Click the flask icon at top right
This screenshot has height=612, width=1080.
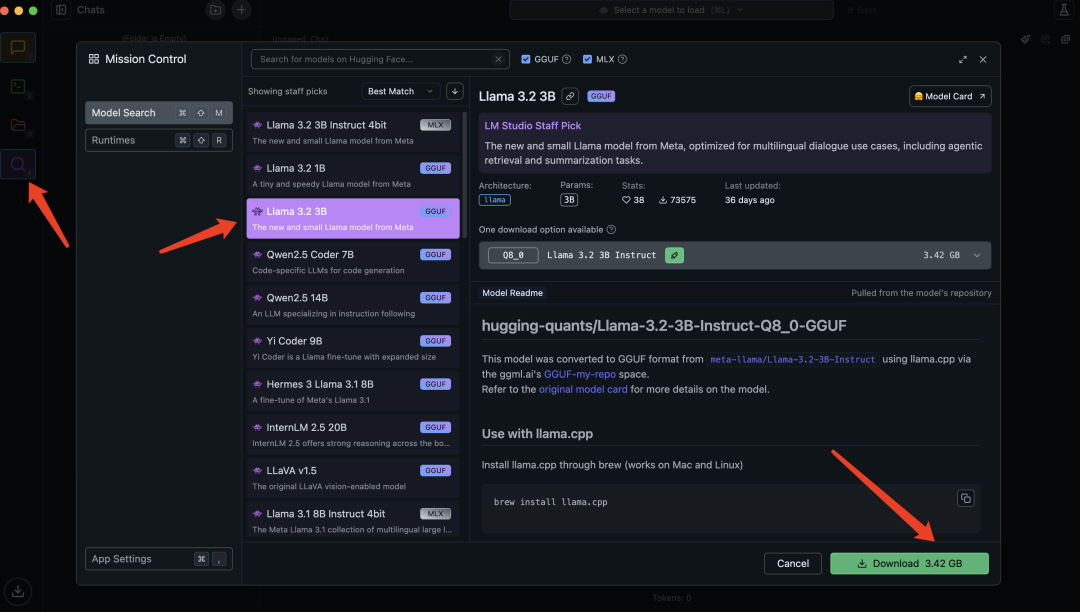[x=1063, y=10]
